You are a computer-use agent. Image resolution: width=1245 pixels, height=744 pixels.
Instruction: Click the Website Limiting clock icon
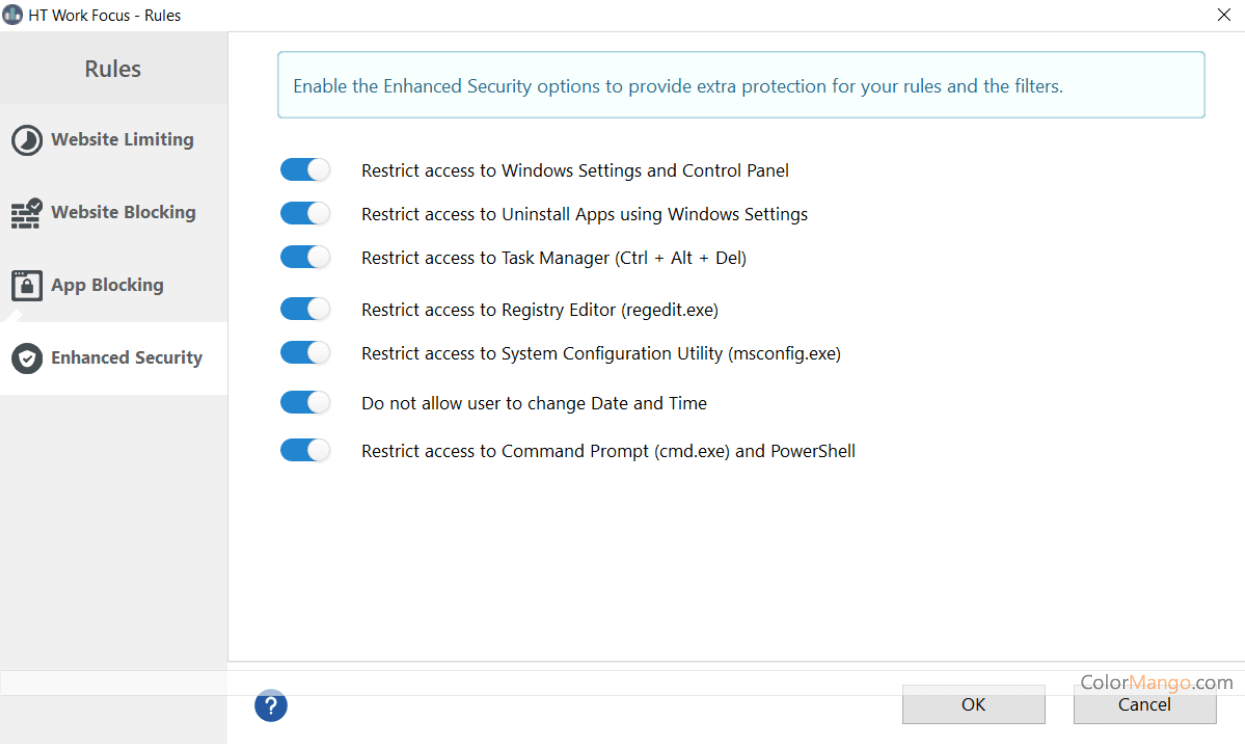click(27, 140)
